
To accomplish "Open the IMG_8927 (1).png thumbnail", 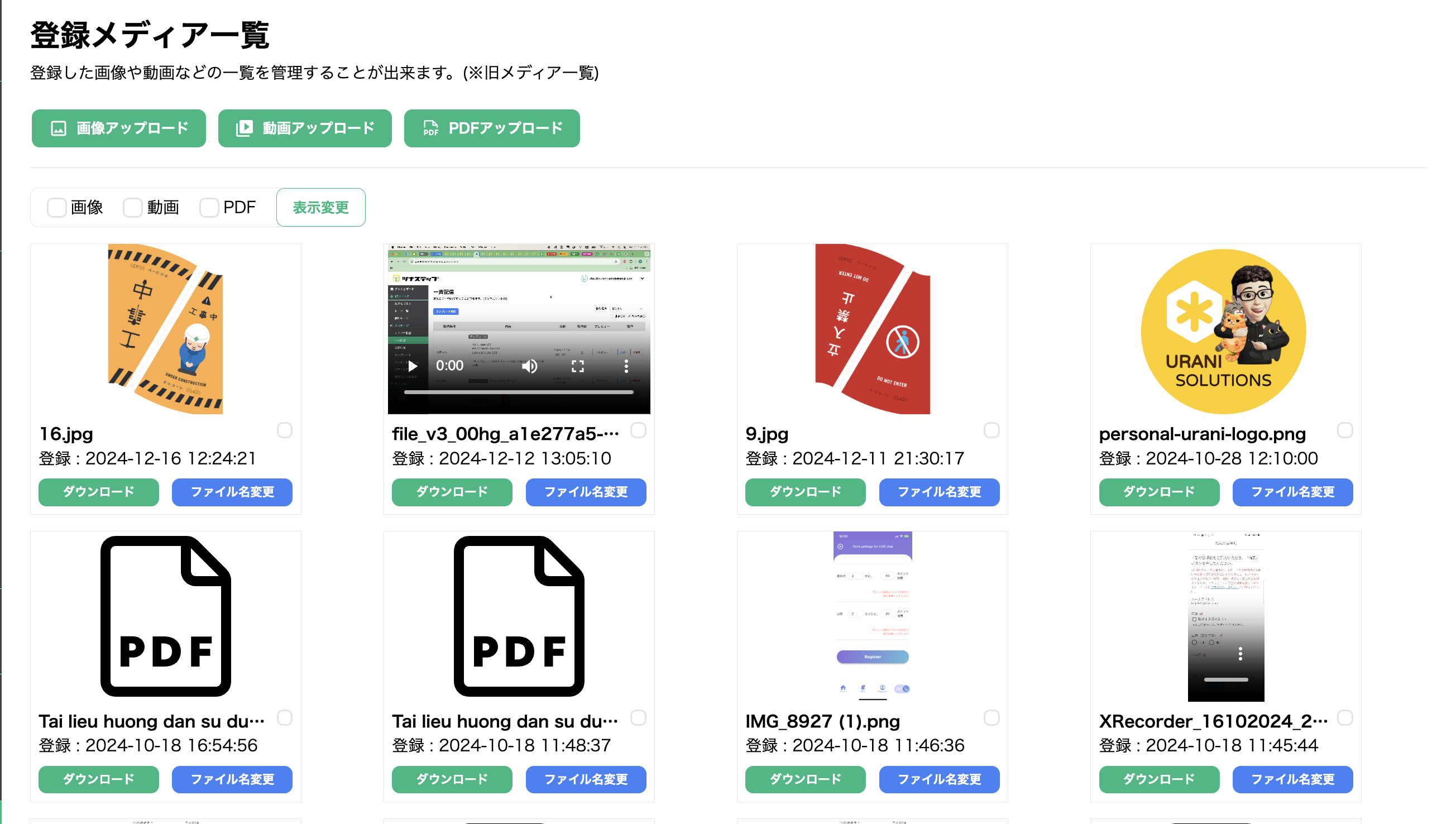I will coord(872,616).
